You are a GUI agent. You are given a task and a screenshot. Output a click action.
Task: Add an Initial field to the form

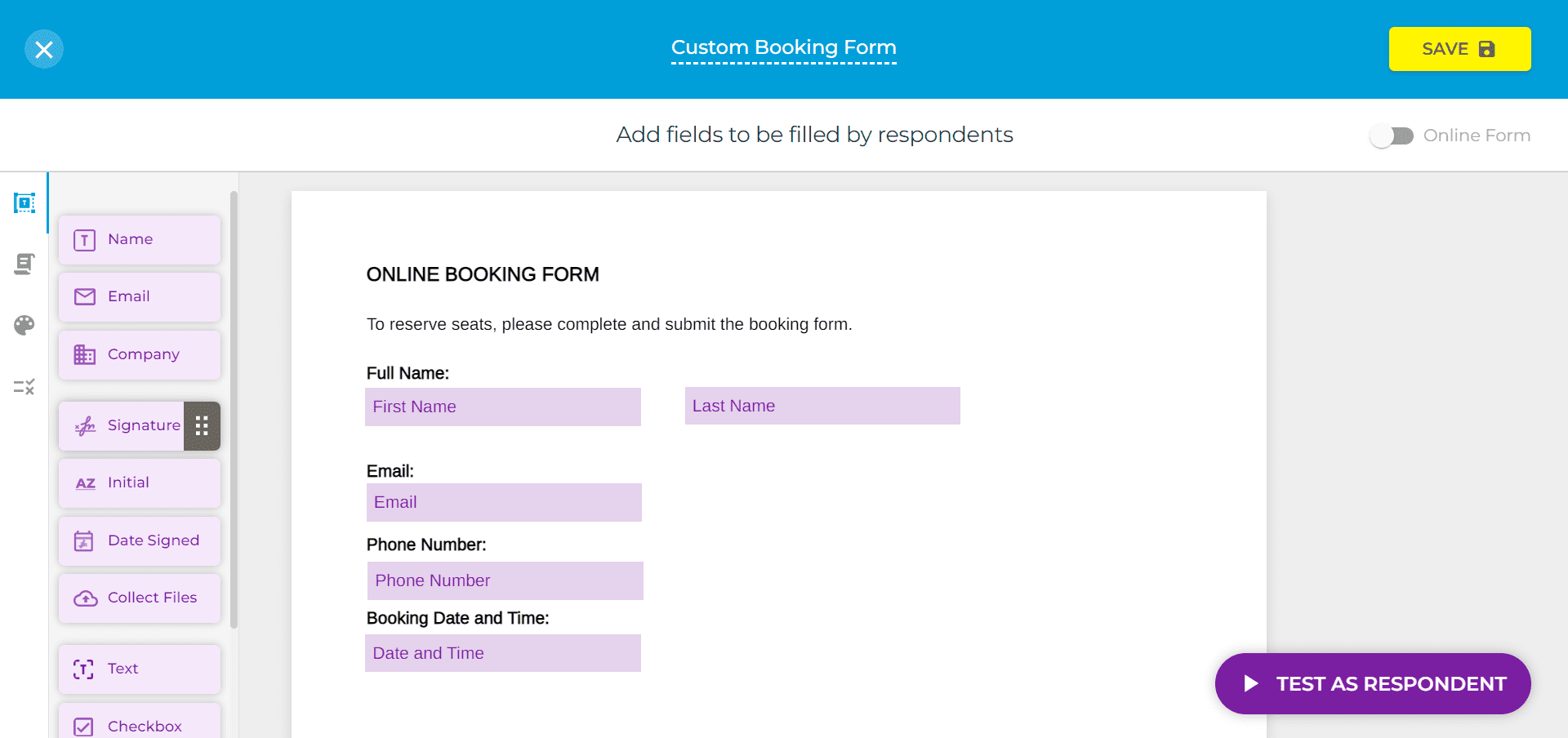pyautogui.click(x=139, y=482)
